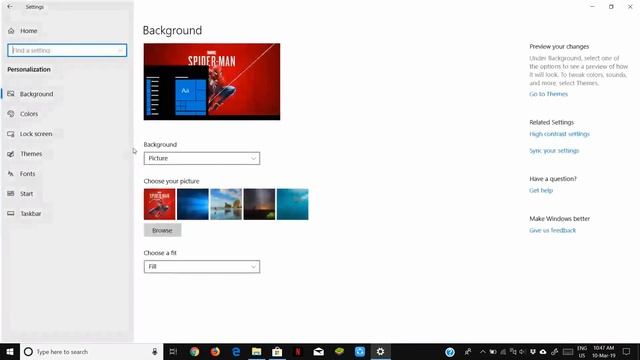Image resolution: width=640 pixels, height=360 pixels.
Task: Expand the Choose a fit dropdown
Action: click(202, 267)
